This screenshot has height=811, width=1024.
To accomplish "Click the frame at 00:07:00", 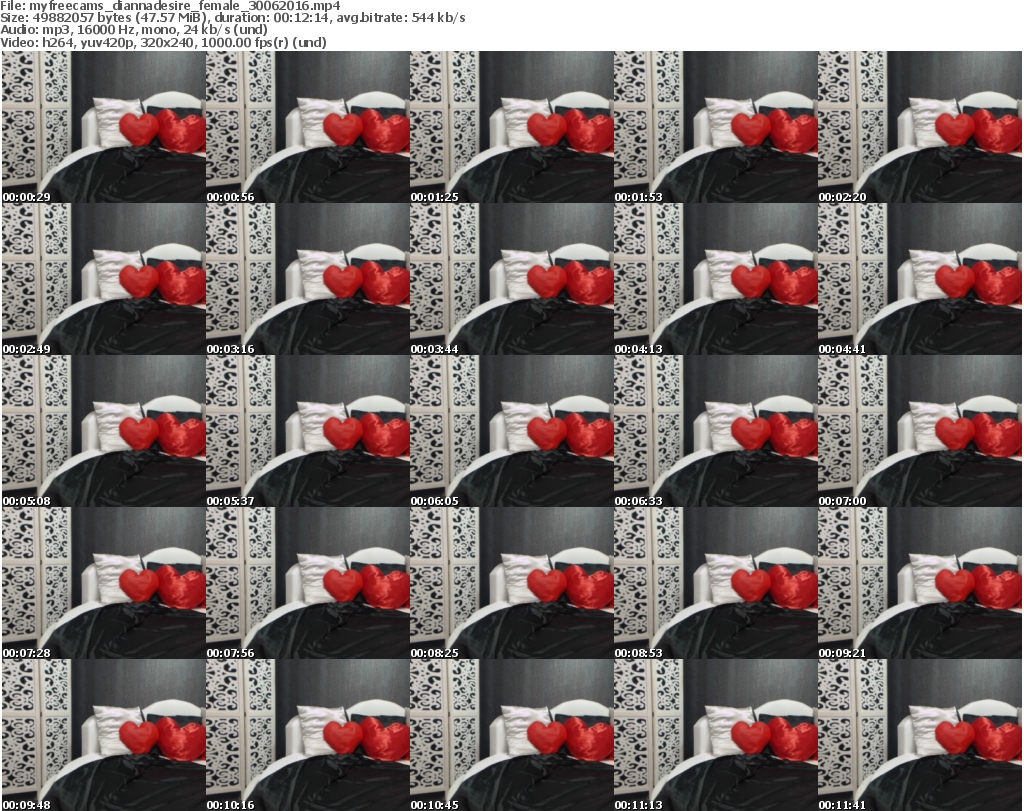I will point(920,431).
